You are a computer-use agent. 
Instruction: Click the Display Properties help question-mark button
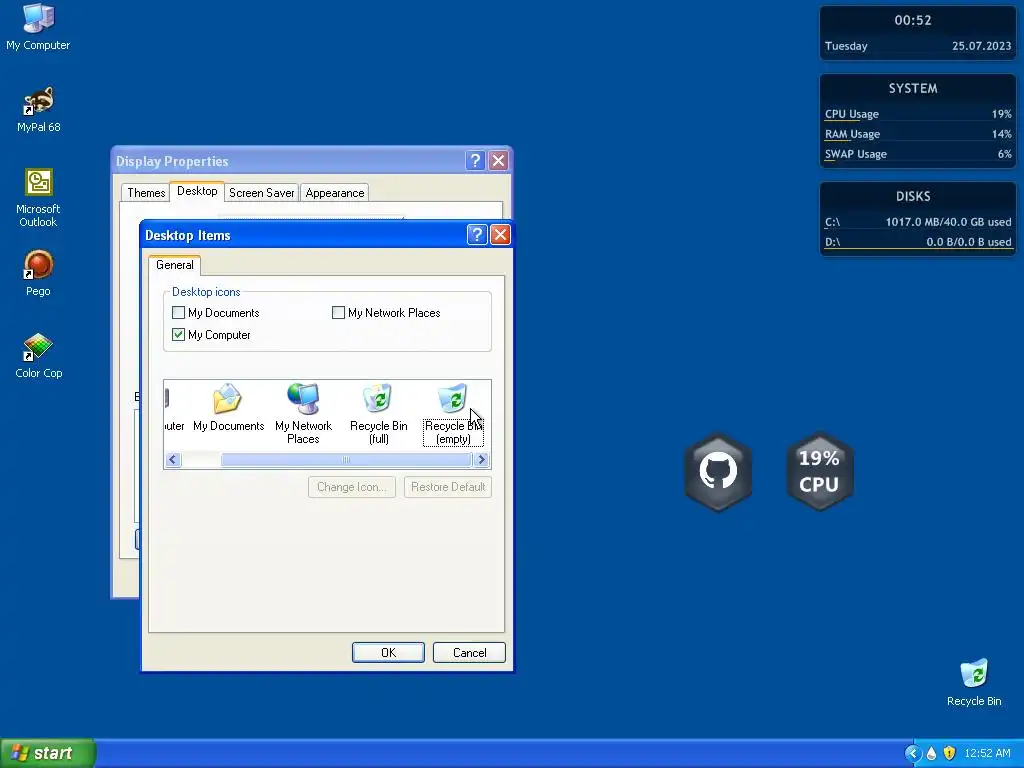click(x=475, y=160)
